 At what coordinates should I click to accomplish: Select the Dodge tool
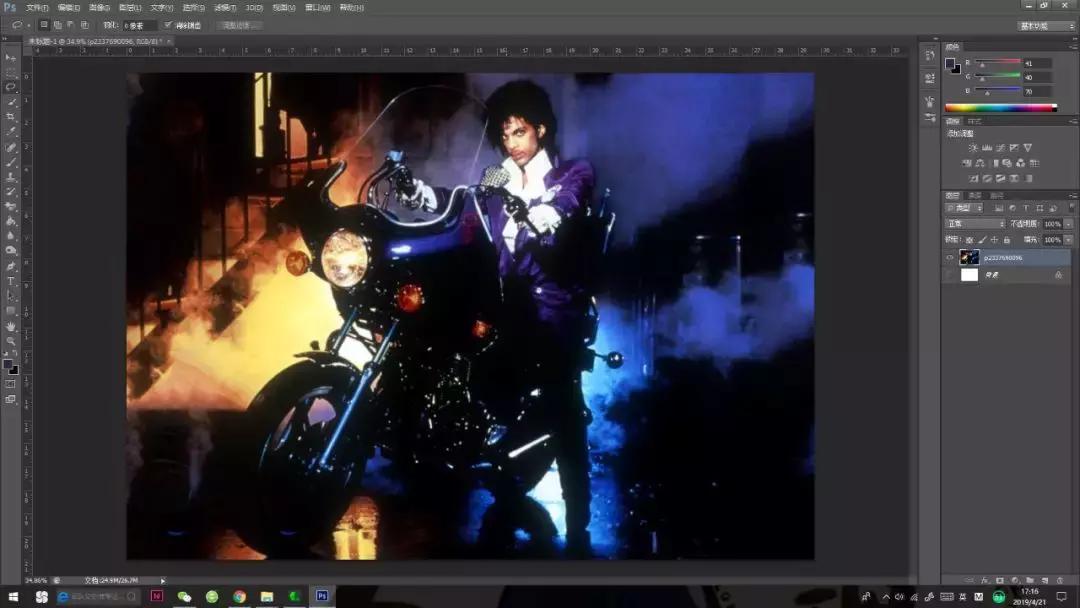point(10,251)
